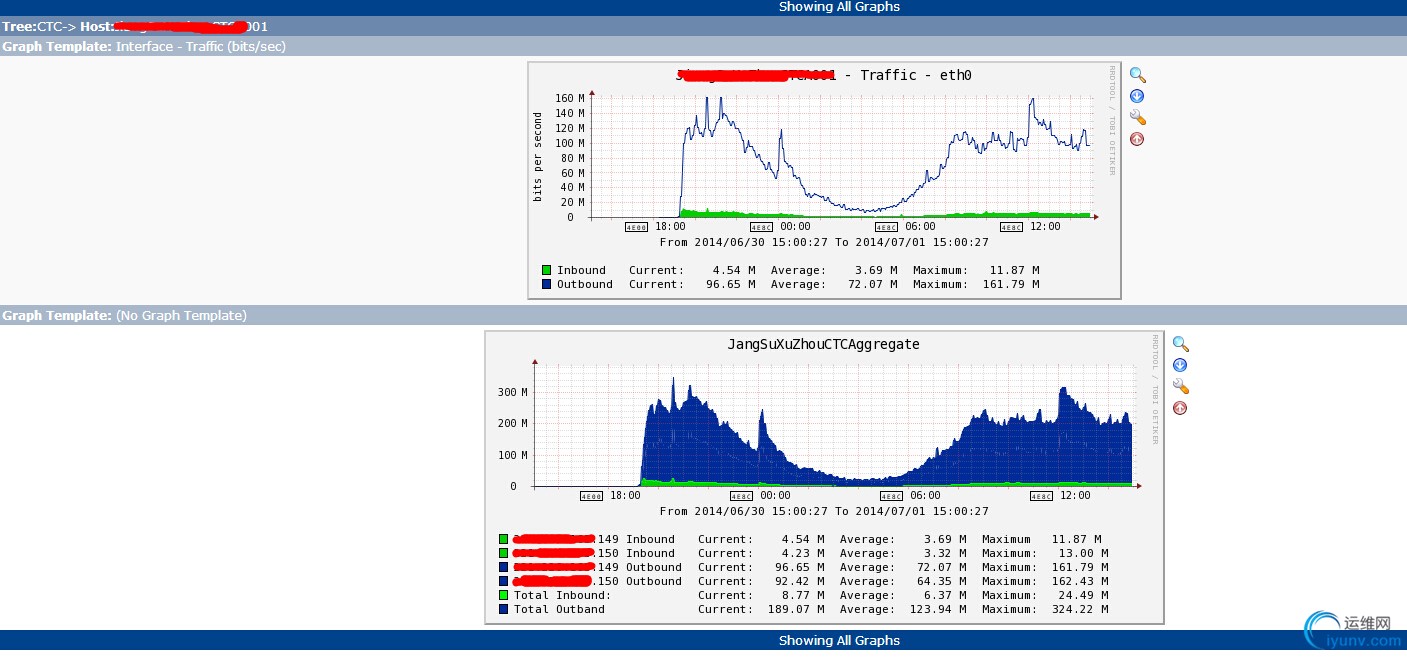Viewport: 1407px width, 657px height.
Task: Click the eth0 Outbound maximum 161.79 M
Action: [1011, 284]
